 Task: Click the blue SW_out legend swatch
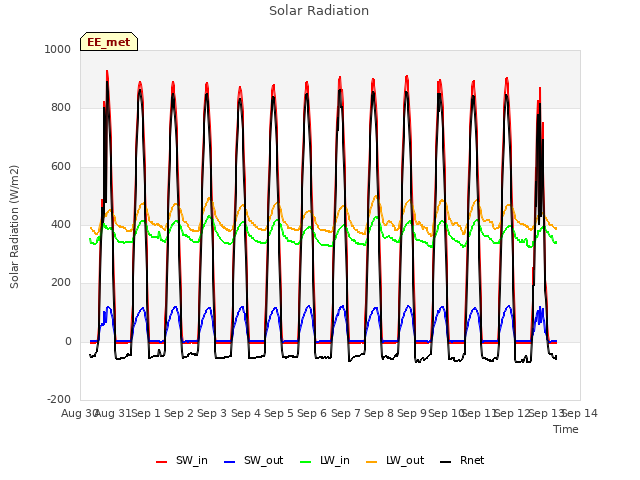point(230,462)
